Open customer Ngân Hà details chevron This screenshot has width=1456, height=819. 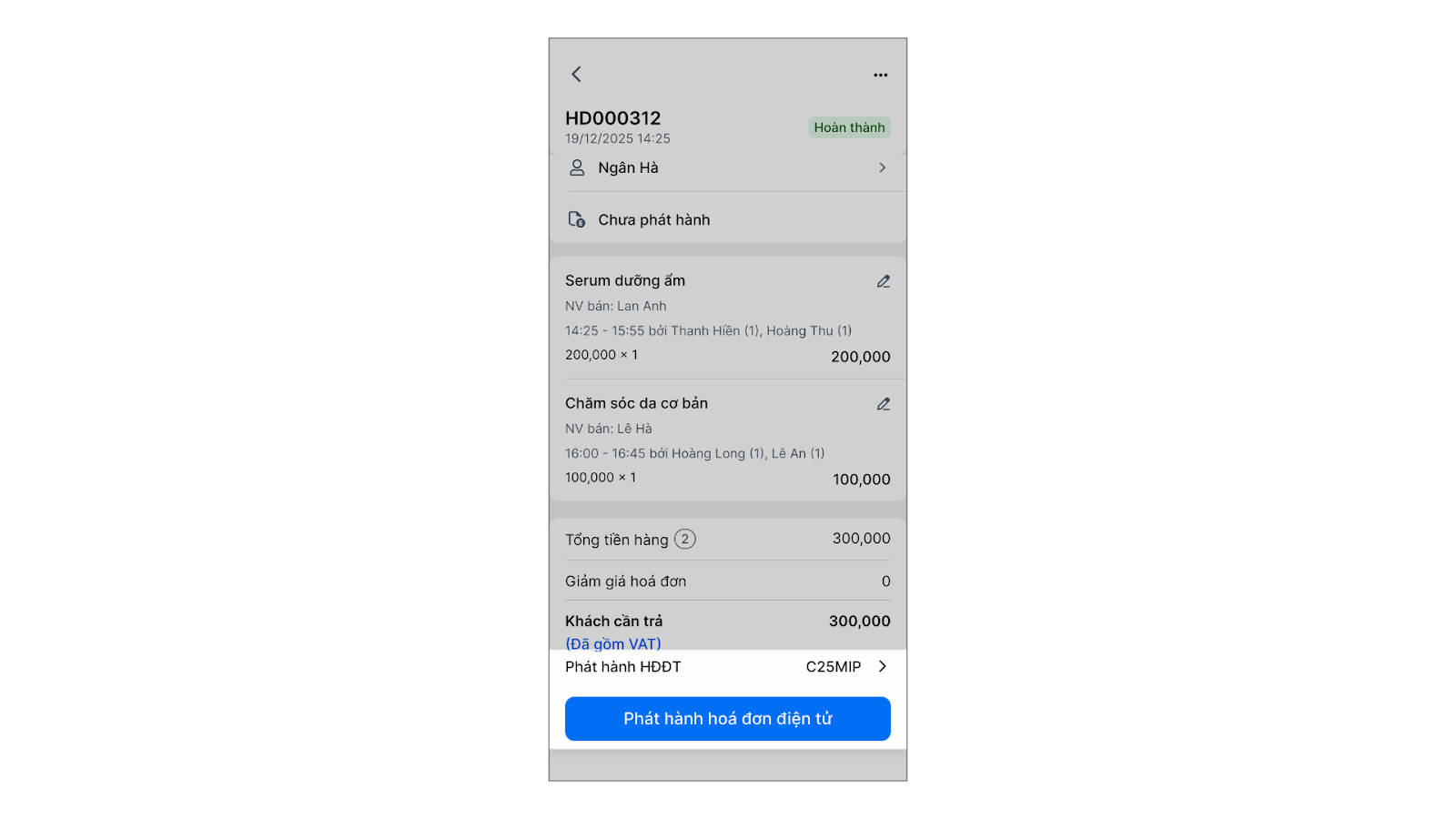882,167
